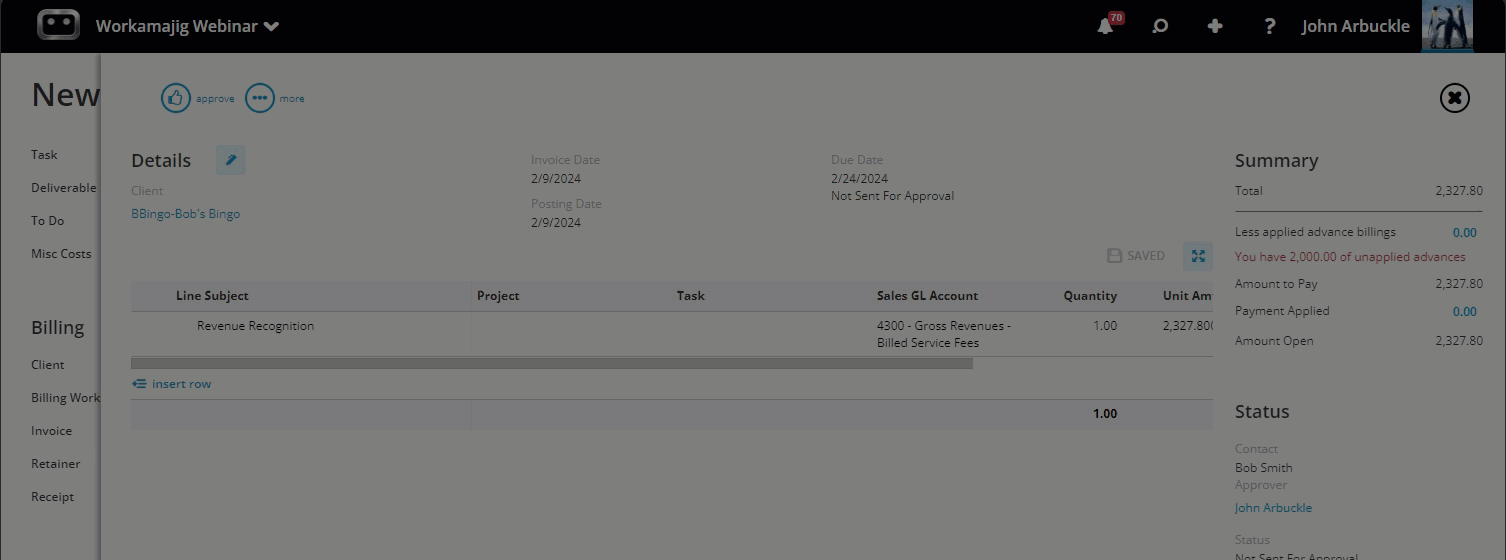Screen dimensions: 1506x560
Task: Select the Revenue Recognition line cell
Action: pos(255,326)
